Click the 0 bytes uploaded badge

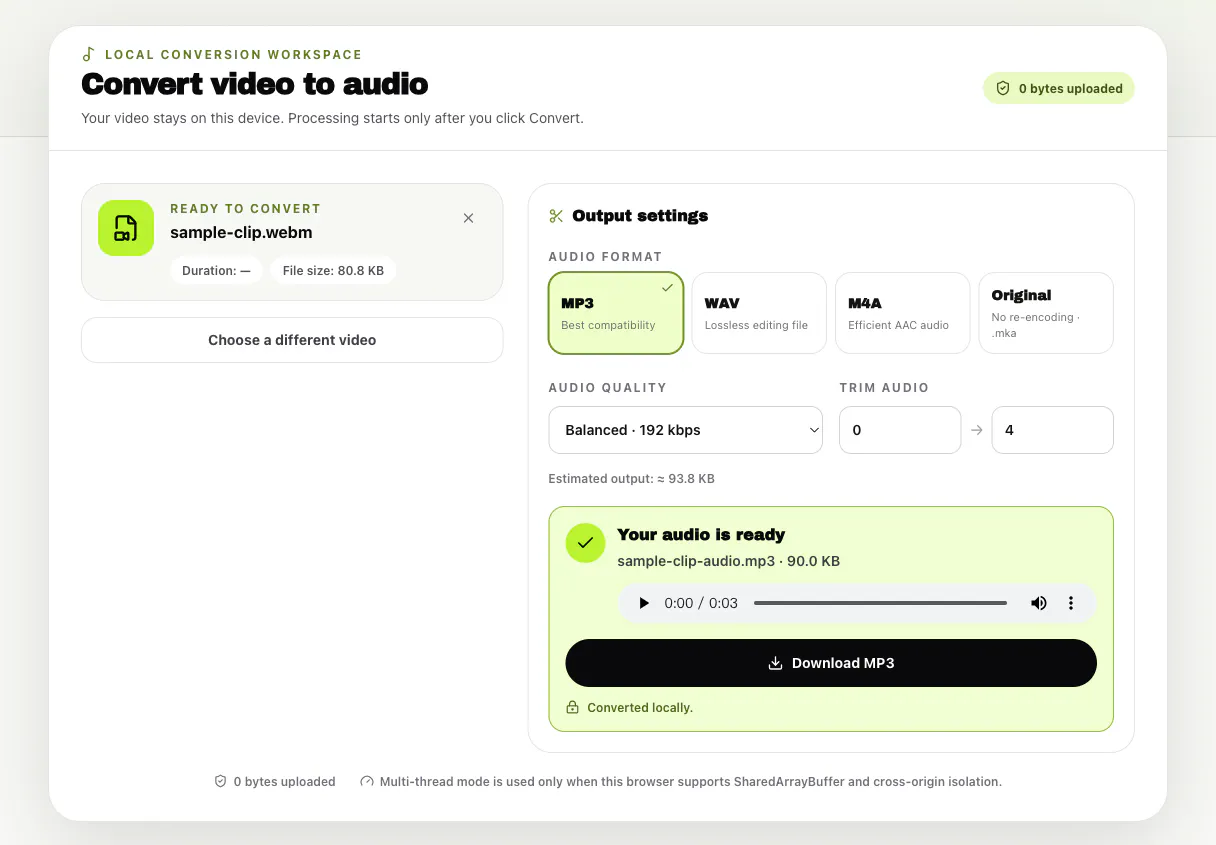pyautogui.click(x=1059, y=88)
